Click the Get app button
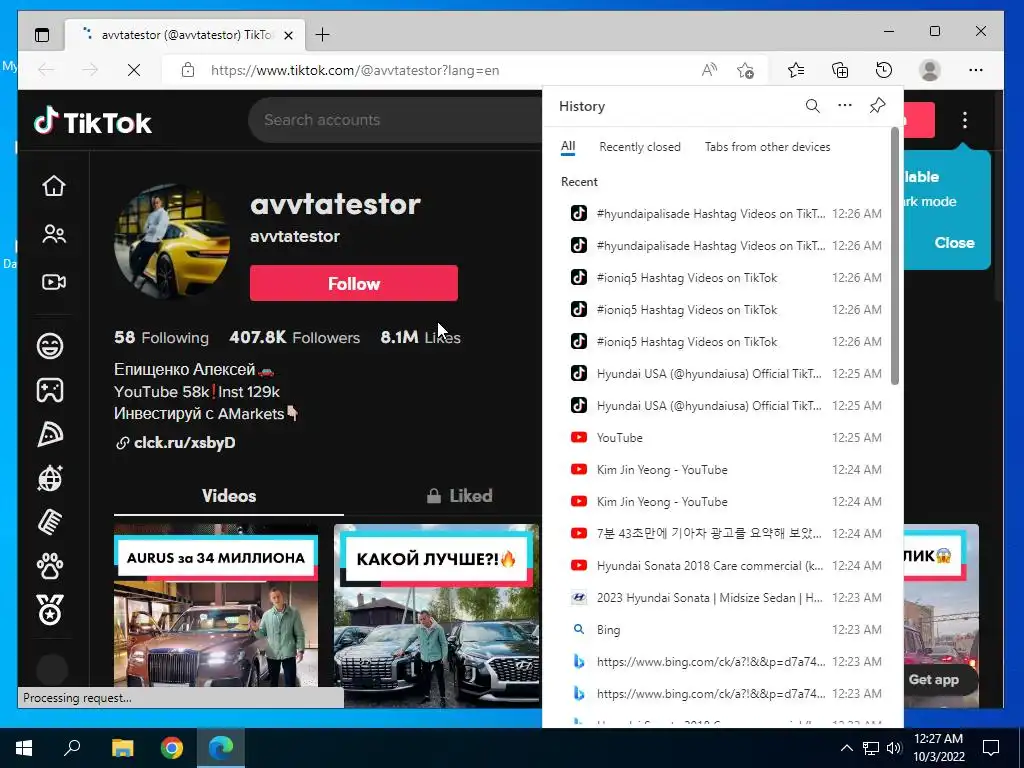Screen dimensions: 1024x768 pyautogui.click(x=933, y=679)
